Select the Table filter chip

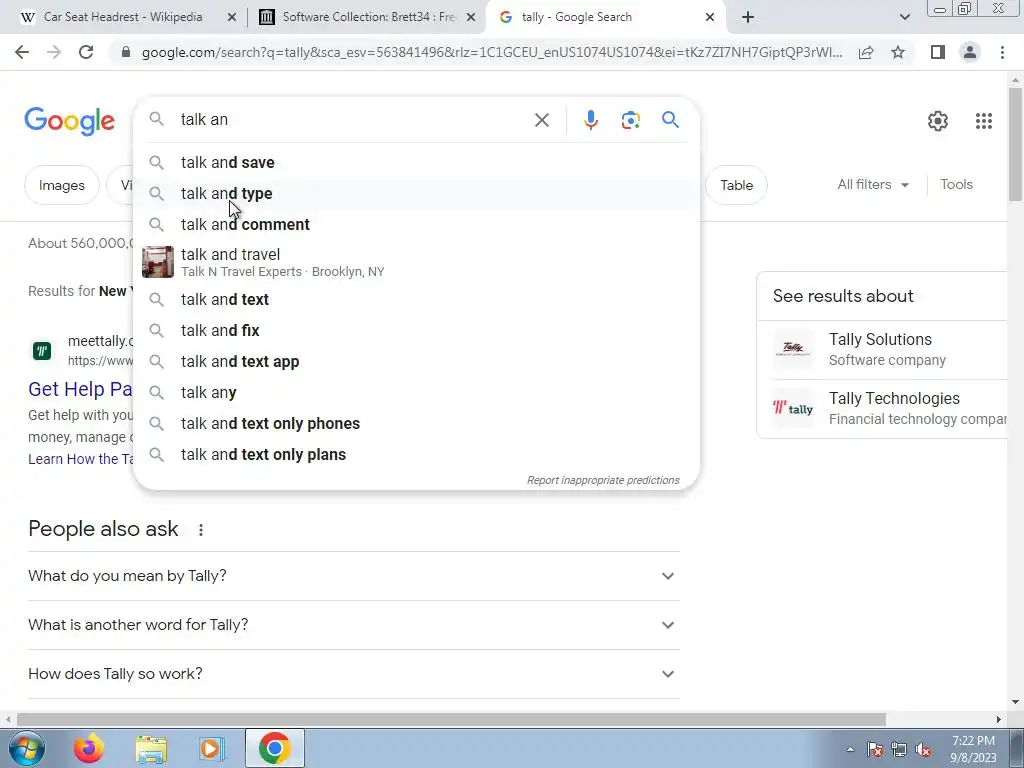(737, 185)
